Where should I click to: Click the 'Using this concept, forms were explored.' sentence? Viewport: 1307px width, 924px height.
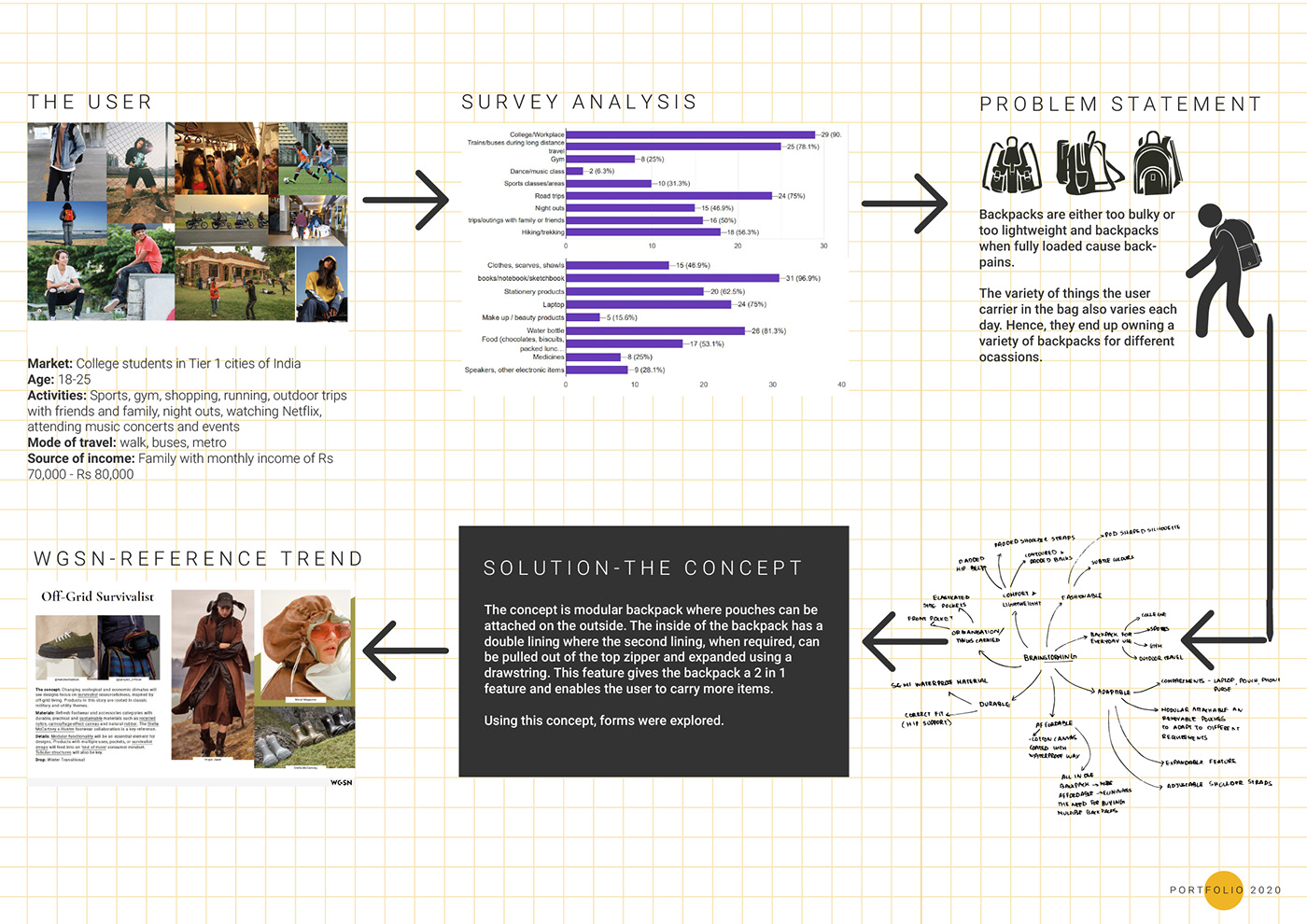tap(604, 721)
